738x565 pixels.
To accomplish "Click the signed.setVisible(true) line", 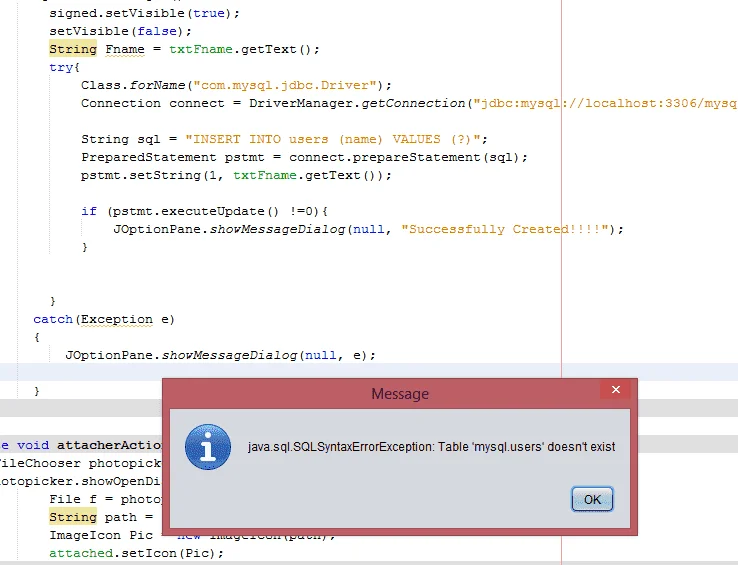I will (x=144, y=13).
